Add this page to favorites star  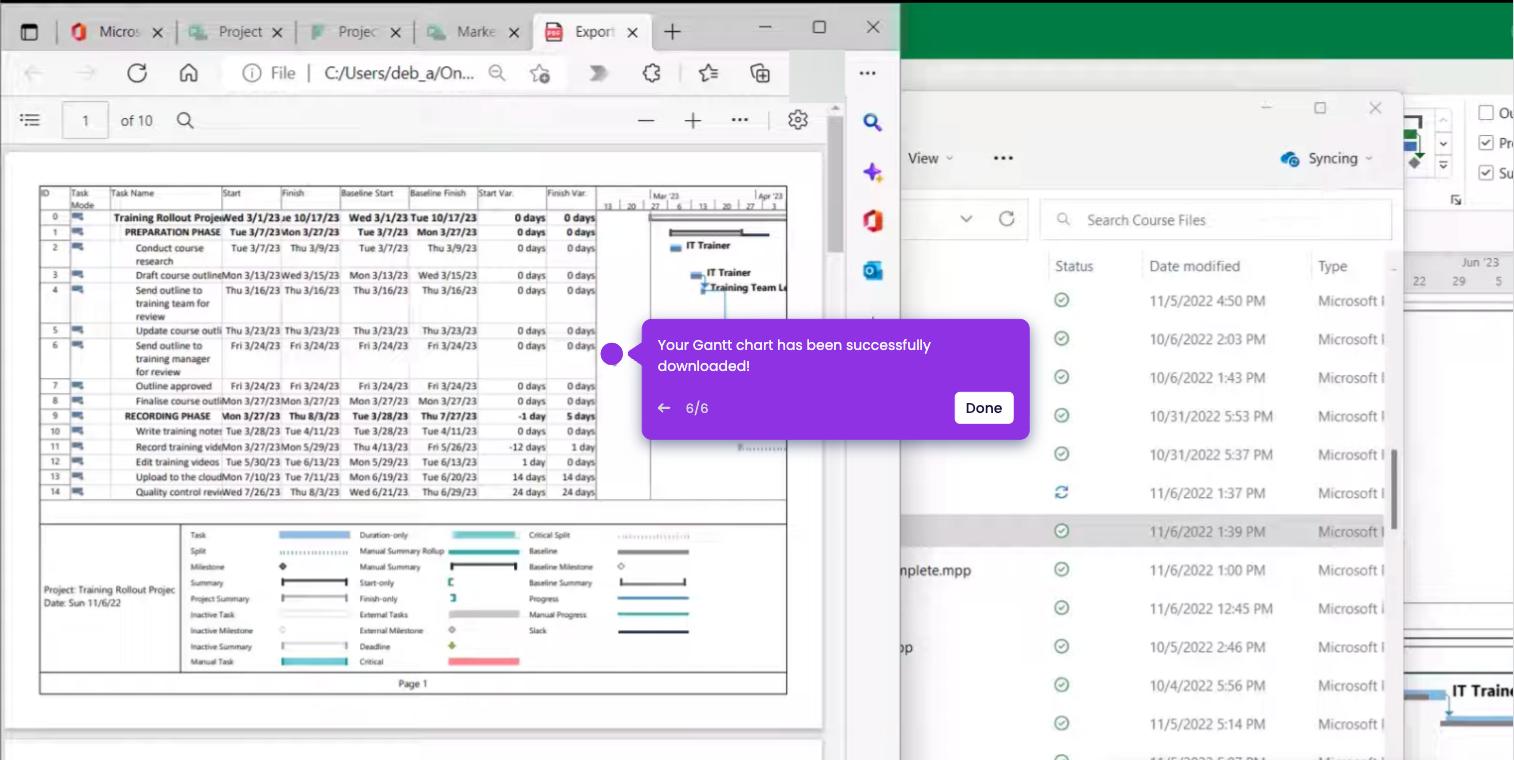coord(540,73)
